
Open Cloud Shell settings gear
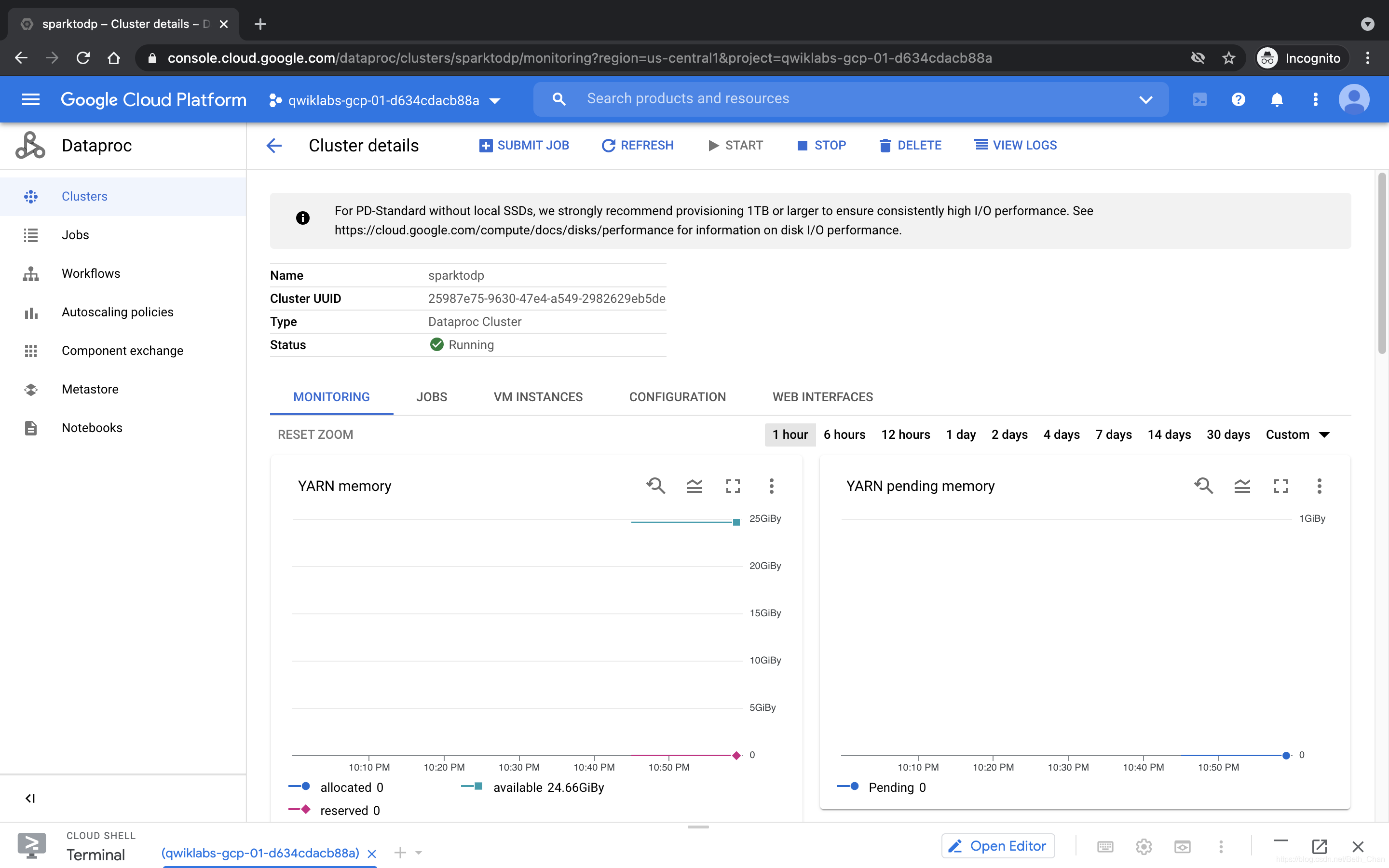point(1144,846)
